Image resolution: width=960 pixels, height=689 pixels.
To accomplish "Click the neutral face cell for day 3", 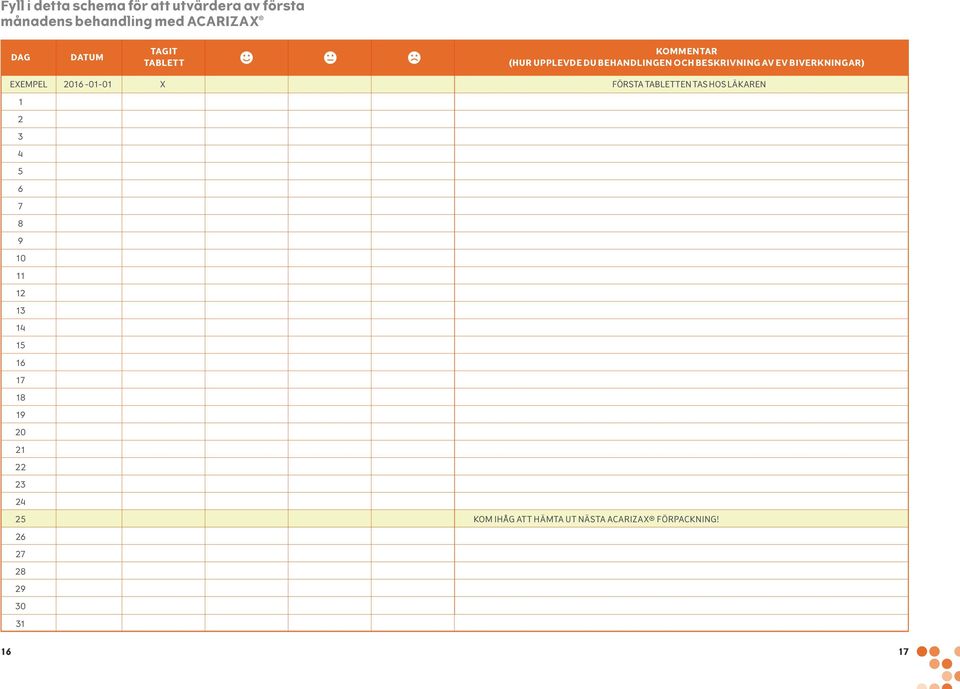I will click(329, 137).
